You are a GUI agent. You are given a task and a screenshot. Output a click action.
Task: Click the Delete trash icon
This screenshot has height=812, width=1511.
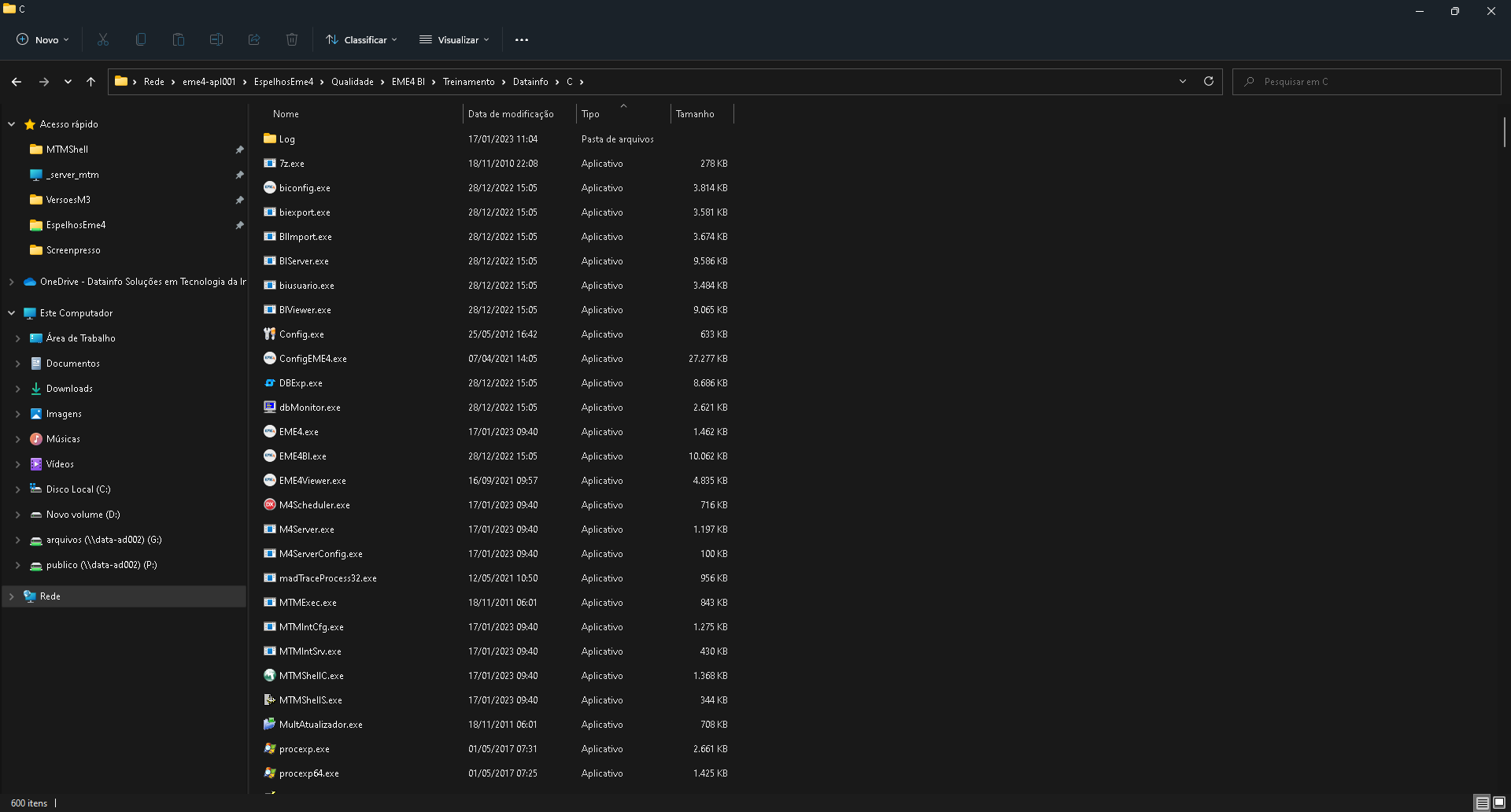[292, 39]
